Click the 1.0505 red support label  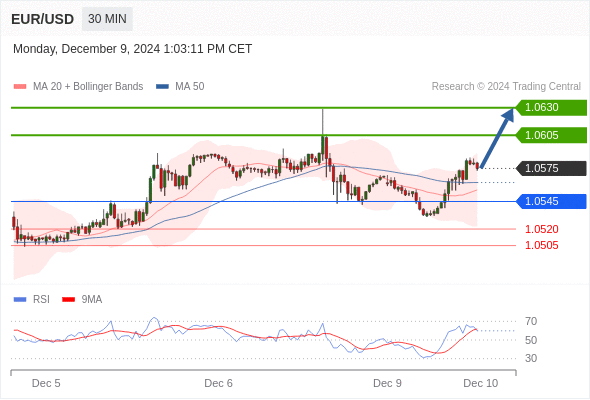(x=542, y=246)
